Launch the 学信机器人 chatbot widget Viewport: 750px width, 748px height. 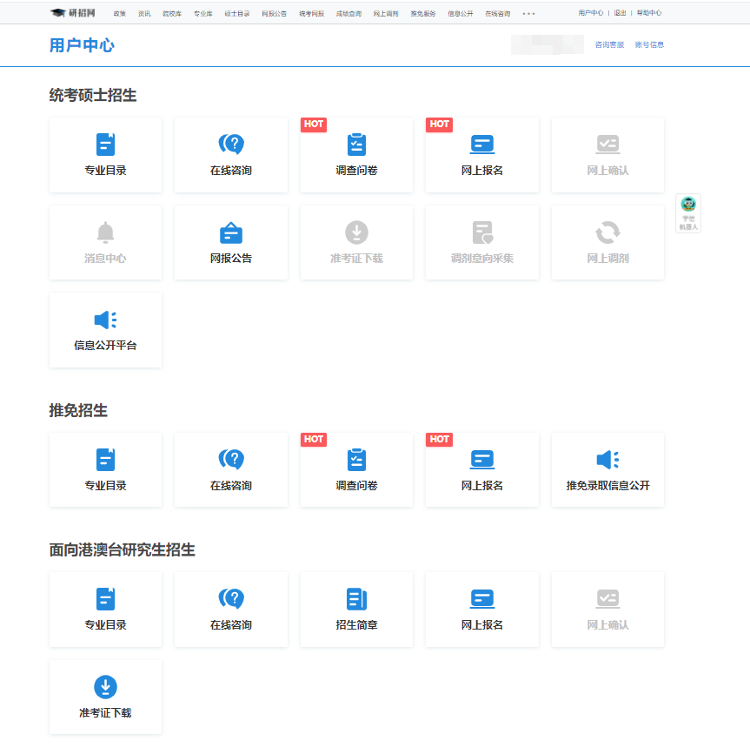click(688, 212)
